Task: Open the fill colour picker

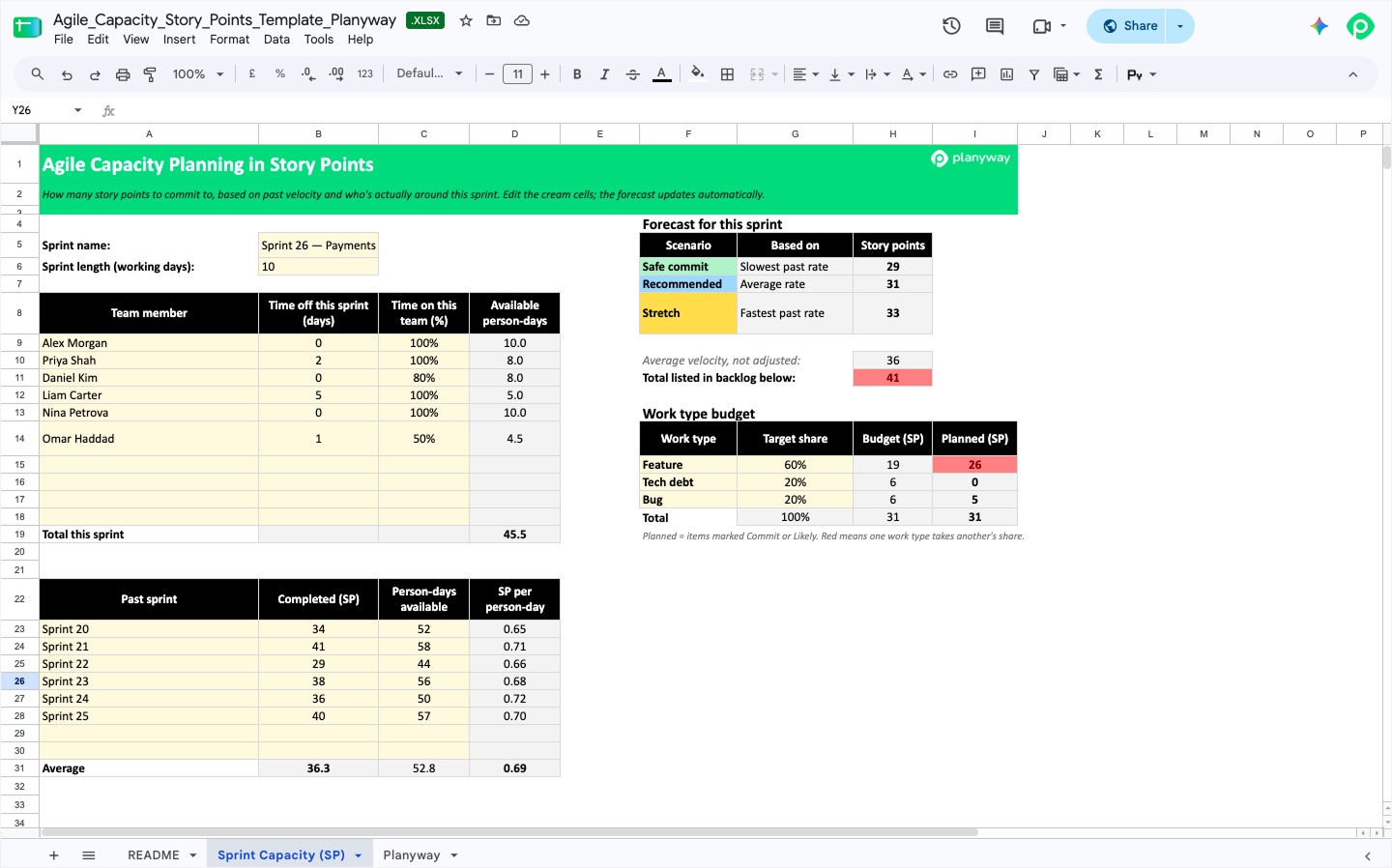Action: pos(697,73)
